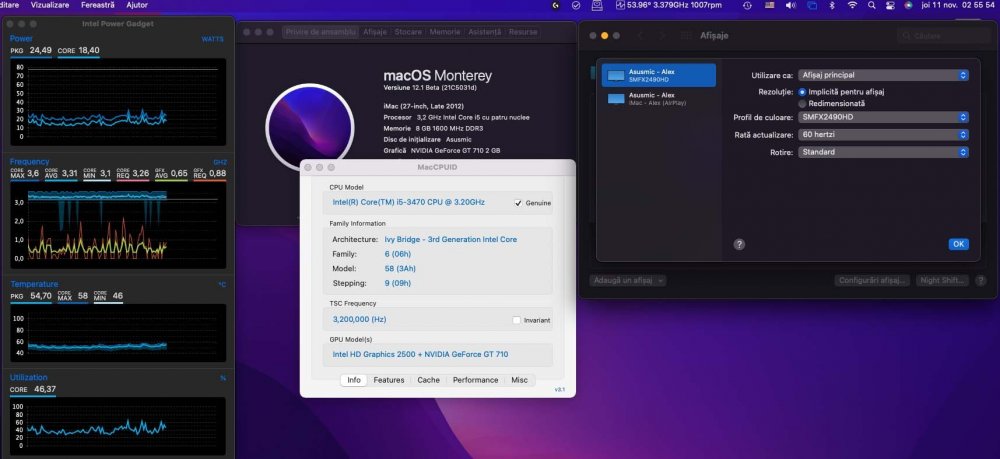This screenshot has height=459, width=1000.
Task: Click the Power graph in Power Gadget
Action: (118, 102)
